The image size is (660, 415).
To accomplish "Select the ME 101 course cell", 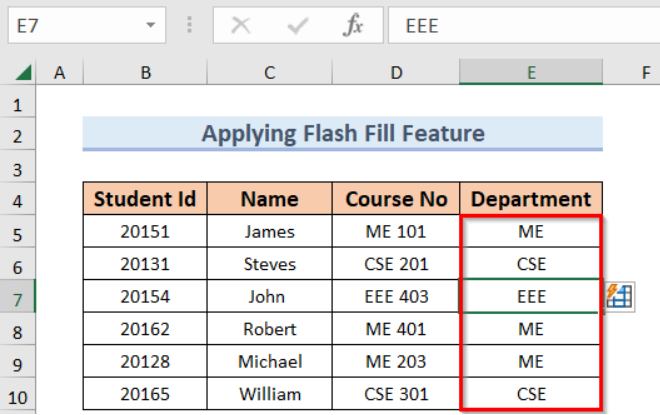I will 396,231.
